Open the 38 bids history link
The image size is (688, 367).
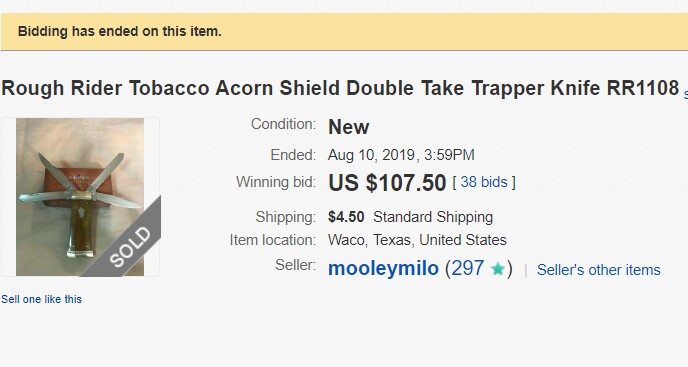click(484, 182)
